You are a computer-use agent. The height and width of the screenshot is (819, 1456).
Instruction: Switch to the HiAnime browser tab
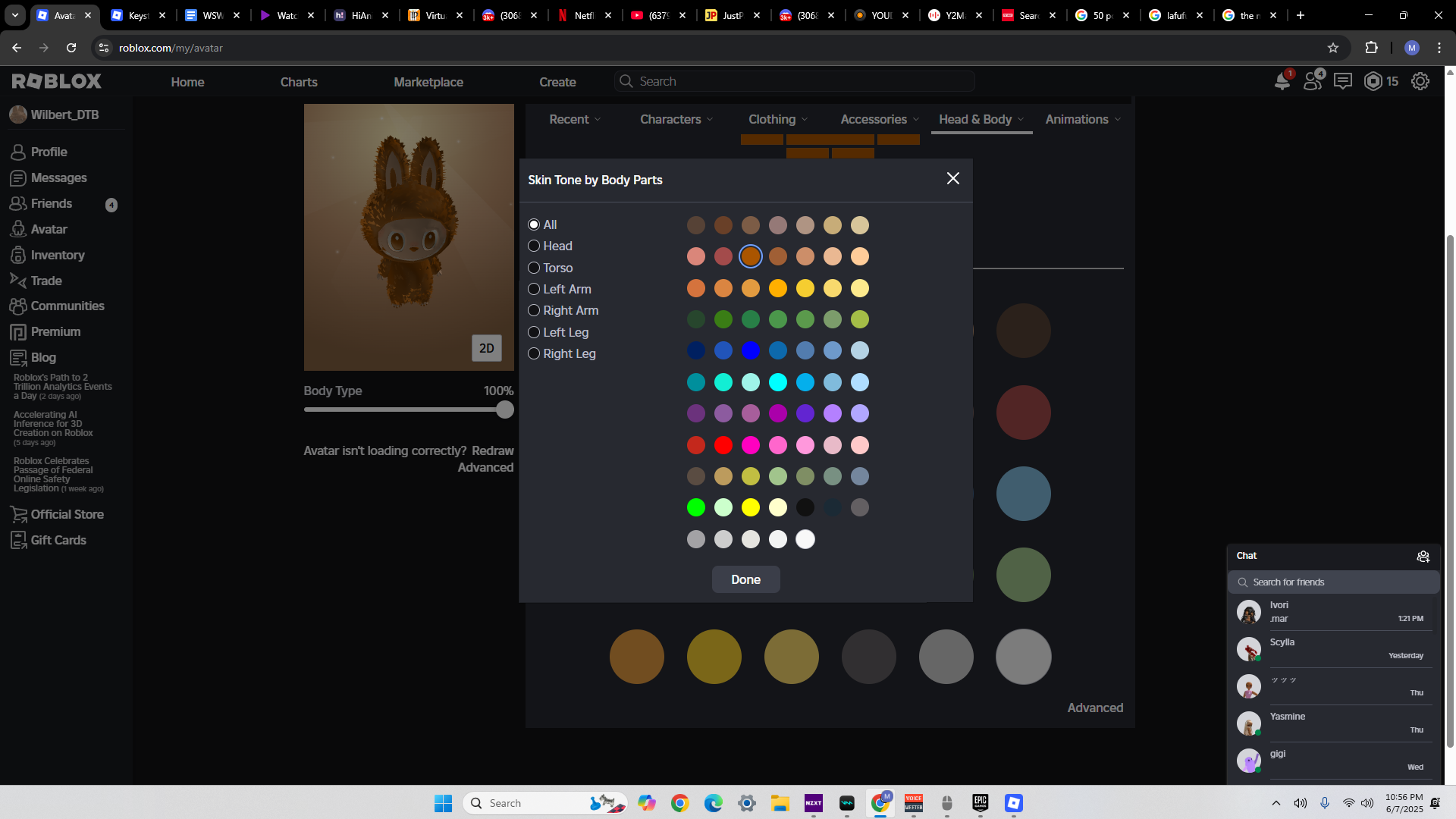[362, 15]
